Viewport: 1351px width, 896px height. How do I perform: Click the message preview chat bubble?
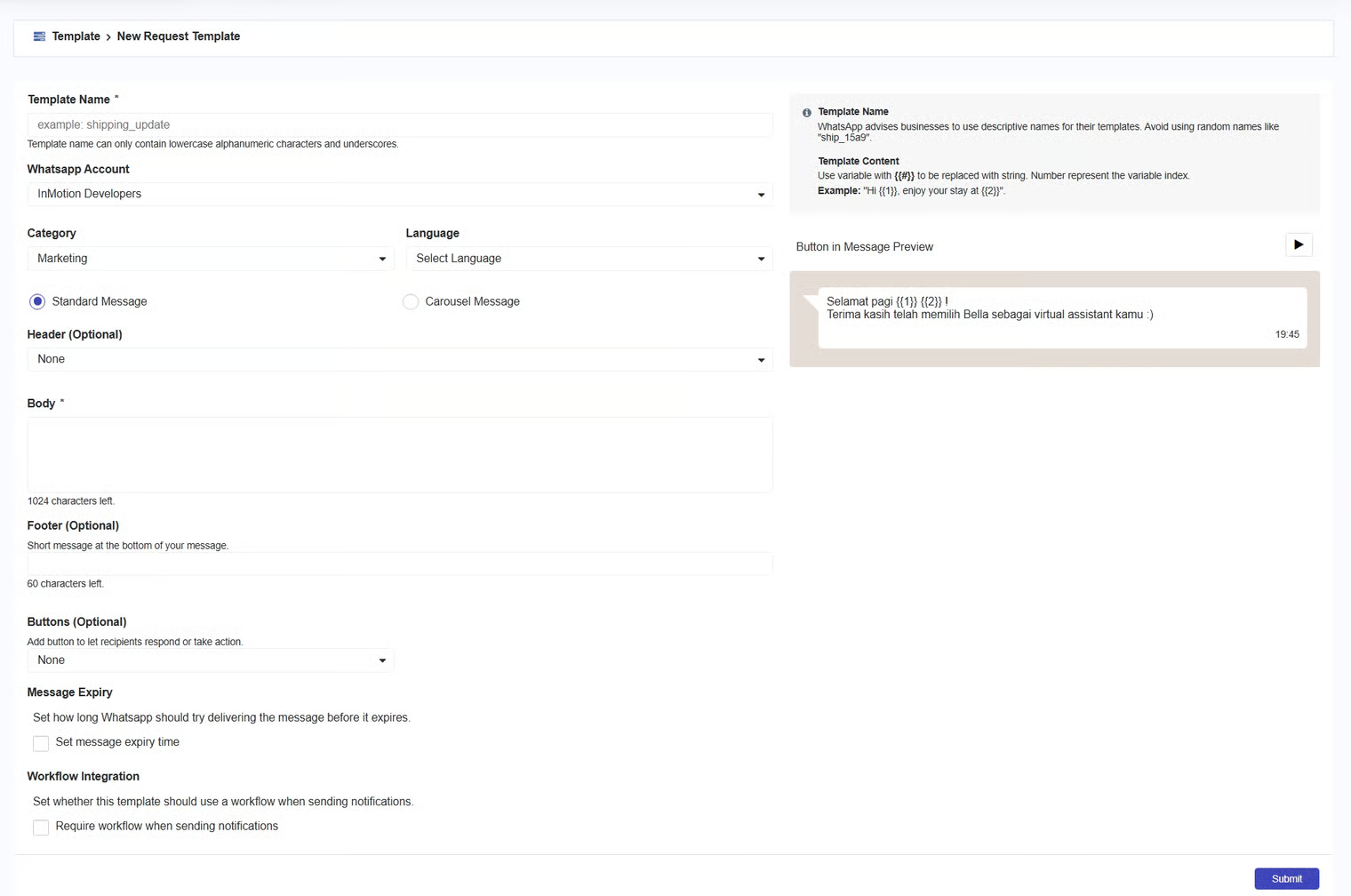point(1061,317)
